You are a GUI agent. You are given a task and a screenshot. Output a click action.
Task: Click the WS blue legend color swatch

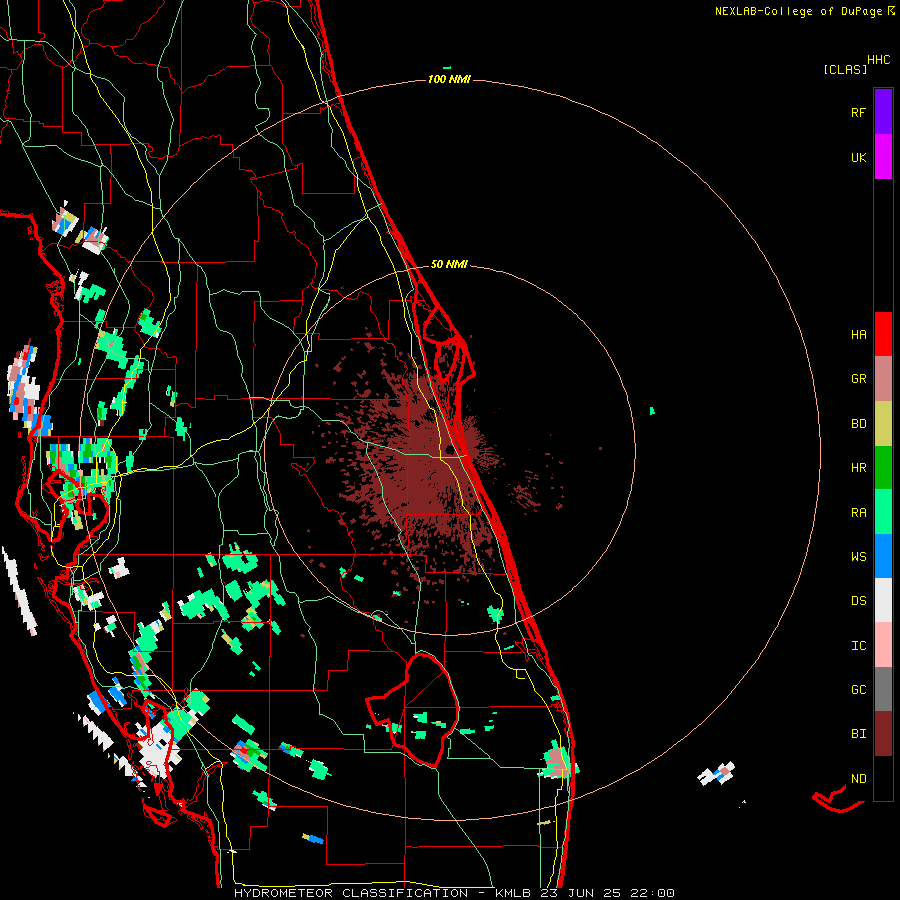(883, 556)
